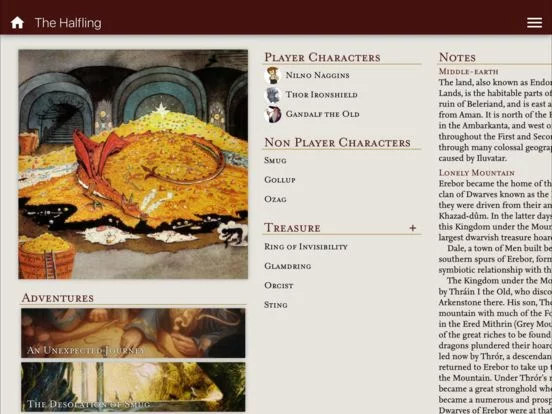Open the Smug non-player character

275,161
